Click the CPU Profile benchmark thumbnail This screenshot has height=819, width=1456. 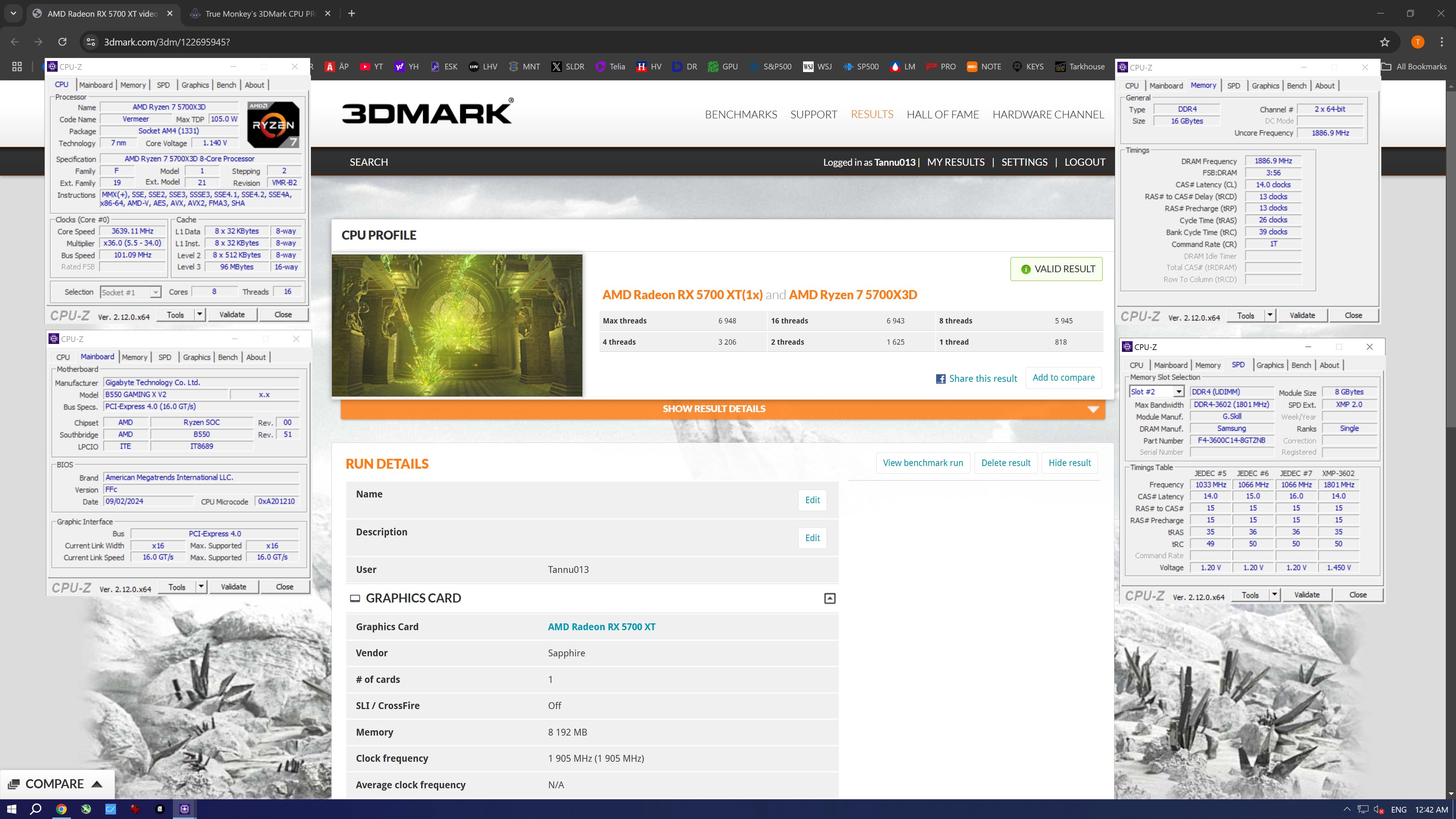(457, 326)
